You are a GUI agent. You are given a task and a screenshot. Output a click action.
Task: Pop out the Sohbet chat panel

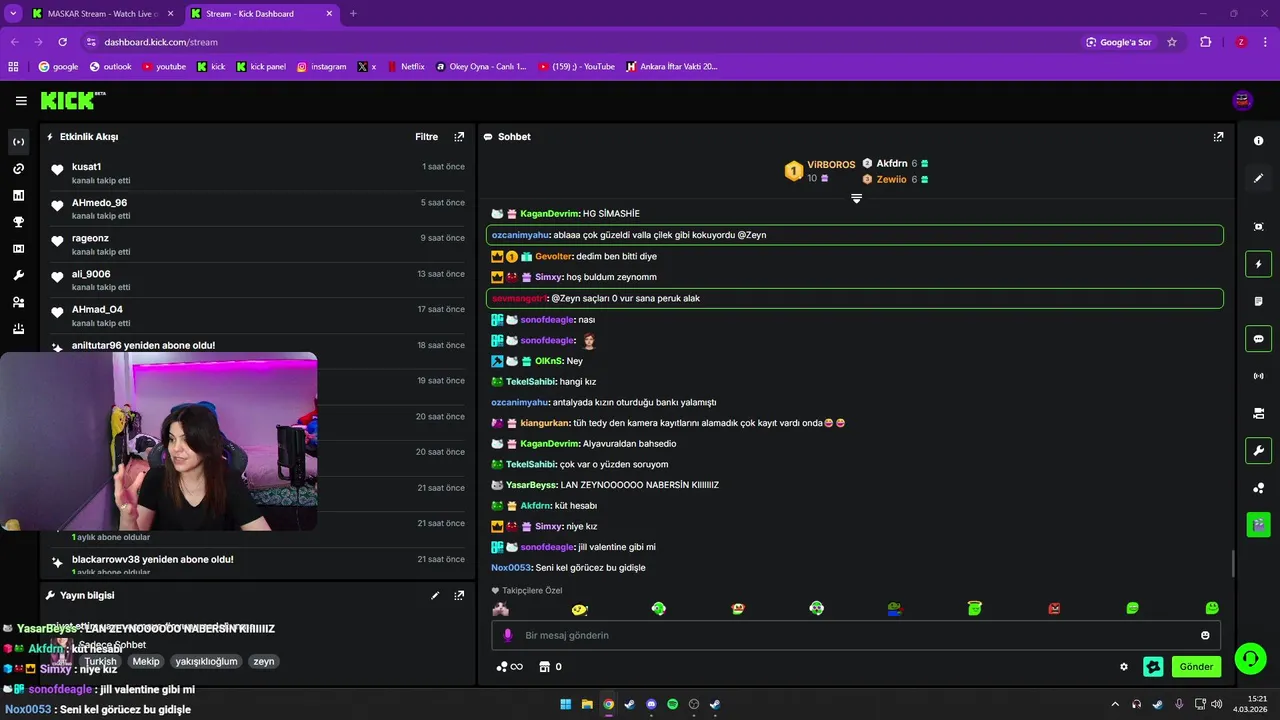(1218, 137)
